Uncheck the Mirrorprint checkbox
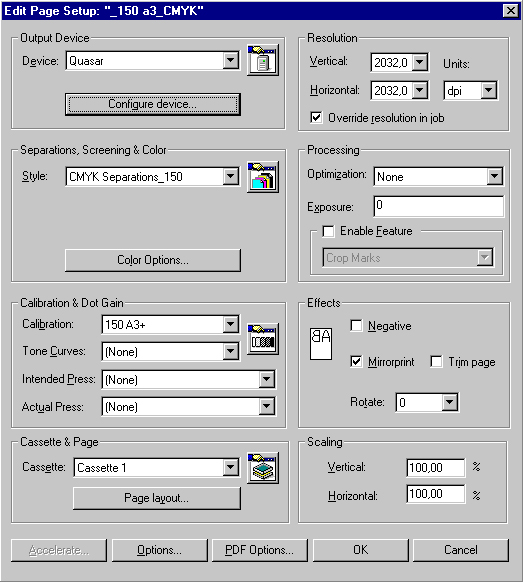This screenshot has height=582, width=523. 356,361
